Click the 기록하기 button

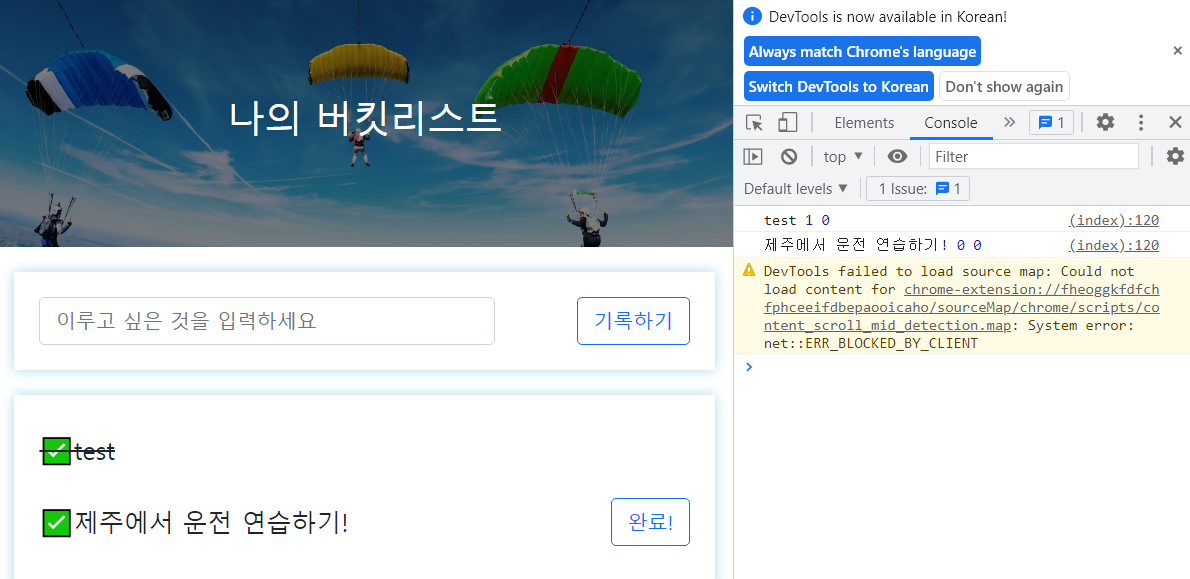coord(634,321)
